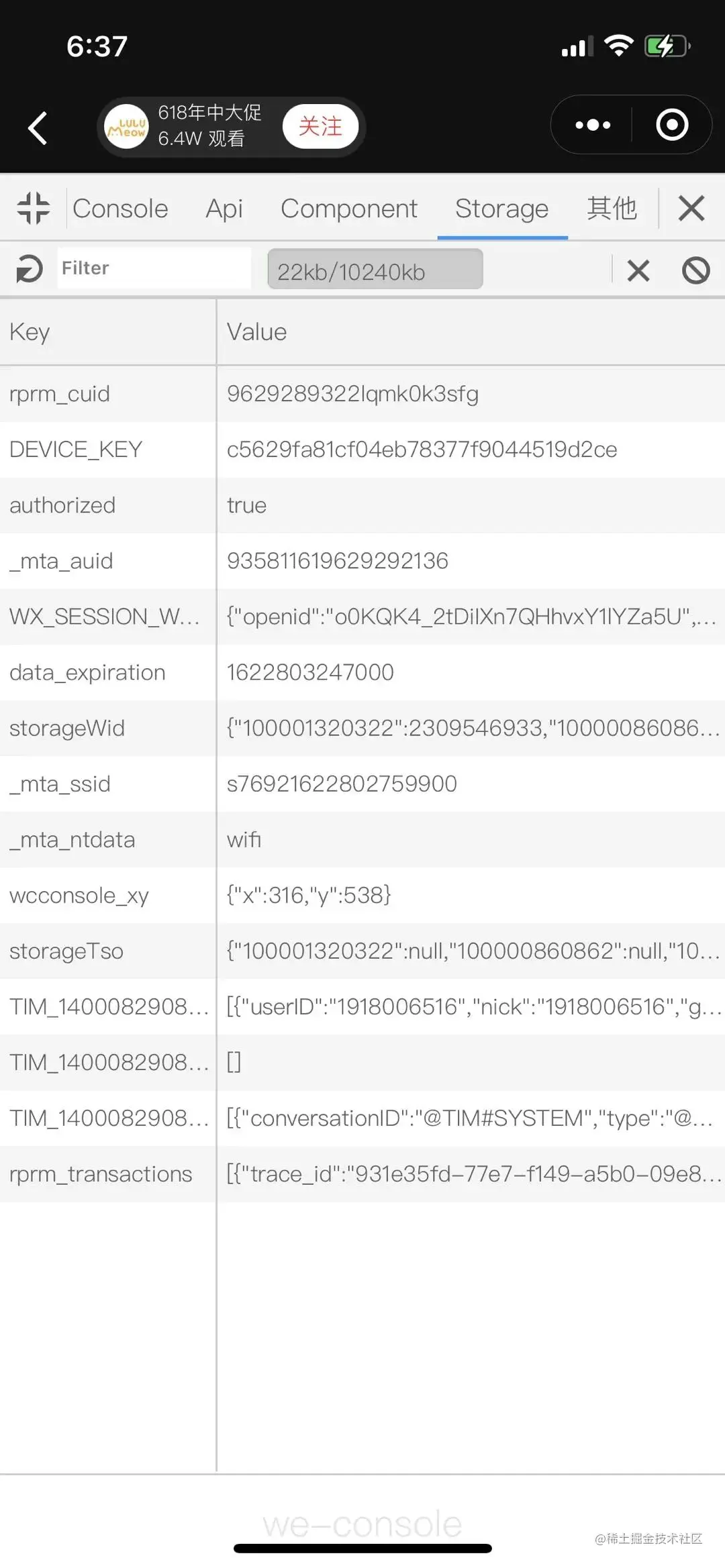This screenshot has width=725, height=1568.
Task: Focus the Filter input field
Action: point(154,268)
